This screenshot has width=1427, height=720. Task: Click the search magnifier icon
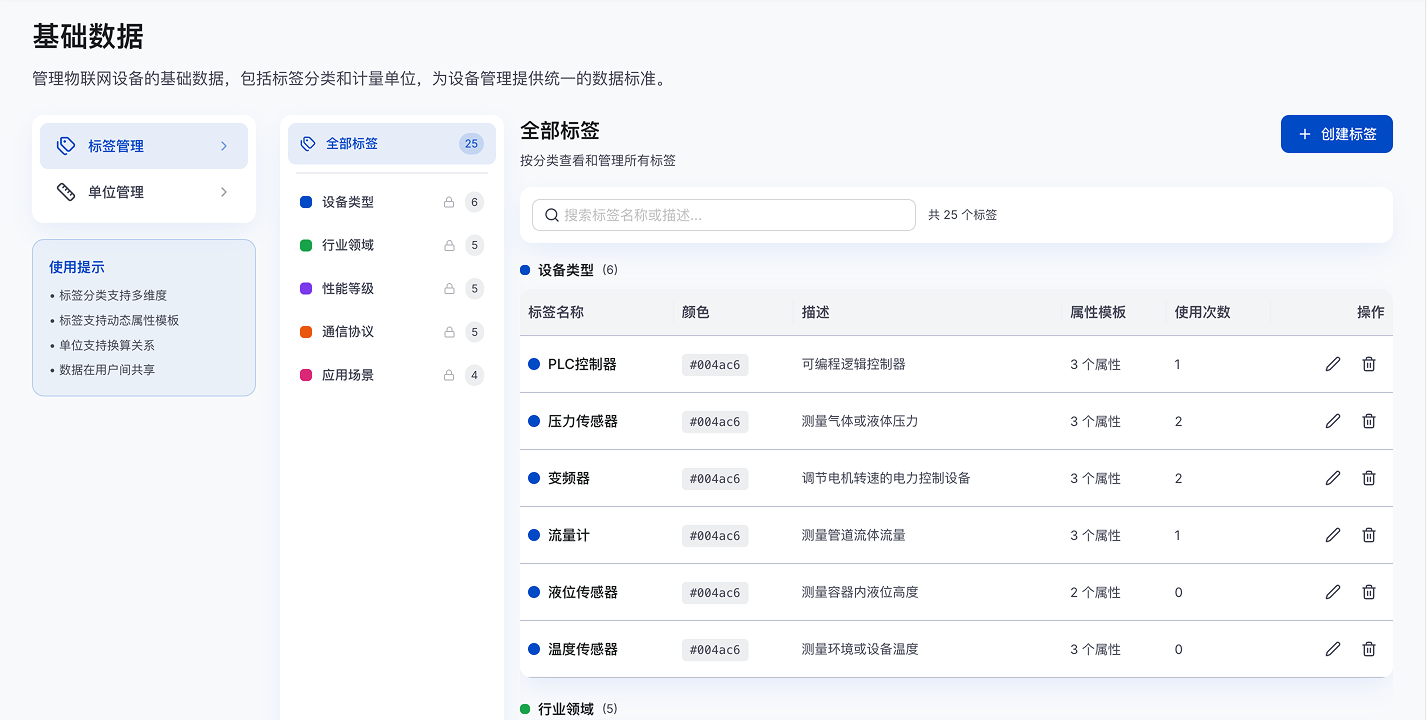pyautogui.click(x=552, y=215)
